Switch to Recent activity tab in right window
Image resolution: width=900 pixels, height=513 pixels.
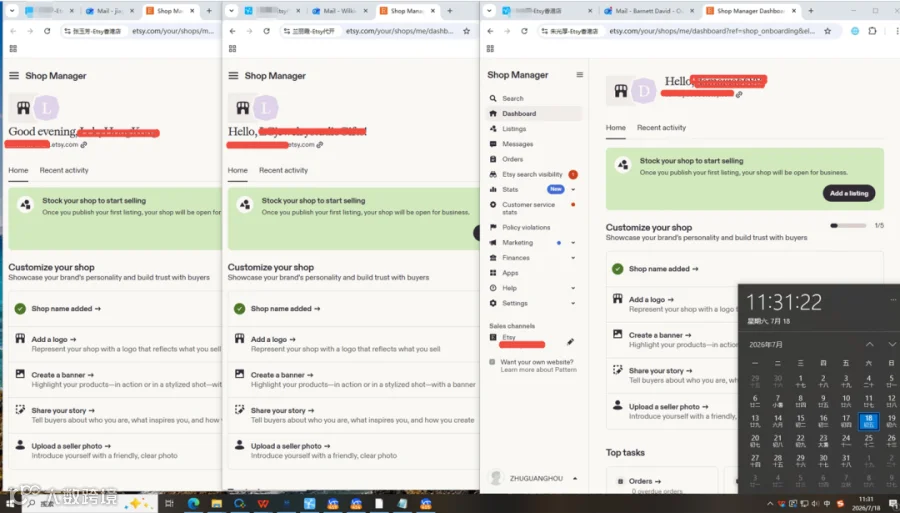click(x=661, y=128)
